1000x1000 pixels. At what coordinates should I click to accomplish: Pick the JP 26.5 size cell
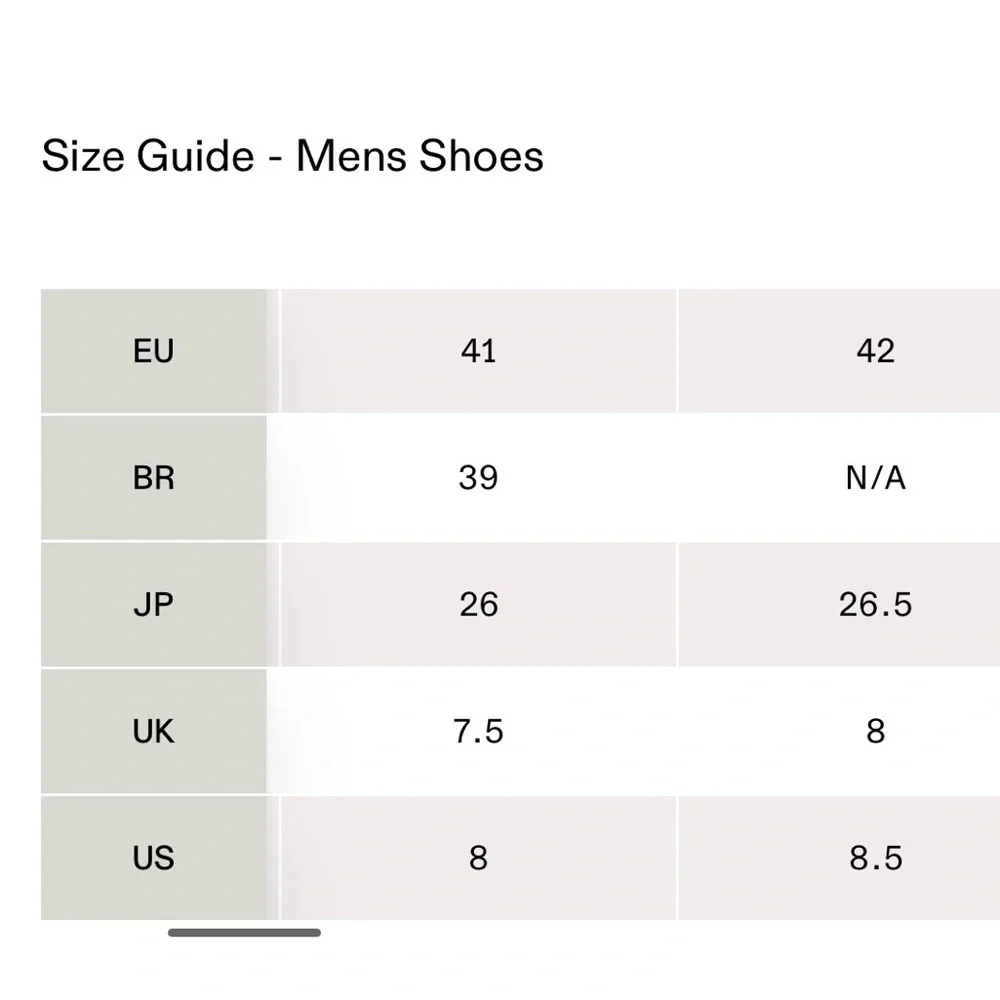pos(875,605)
